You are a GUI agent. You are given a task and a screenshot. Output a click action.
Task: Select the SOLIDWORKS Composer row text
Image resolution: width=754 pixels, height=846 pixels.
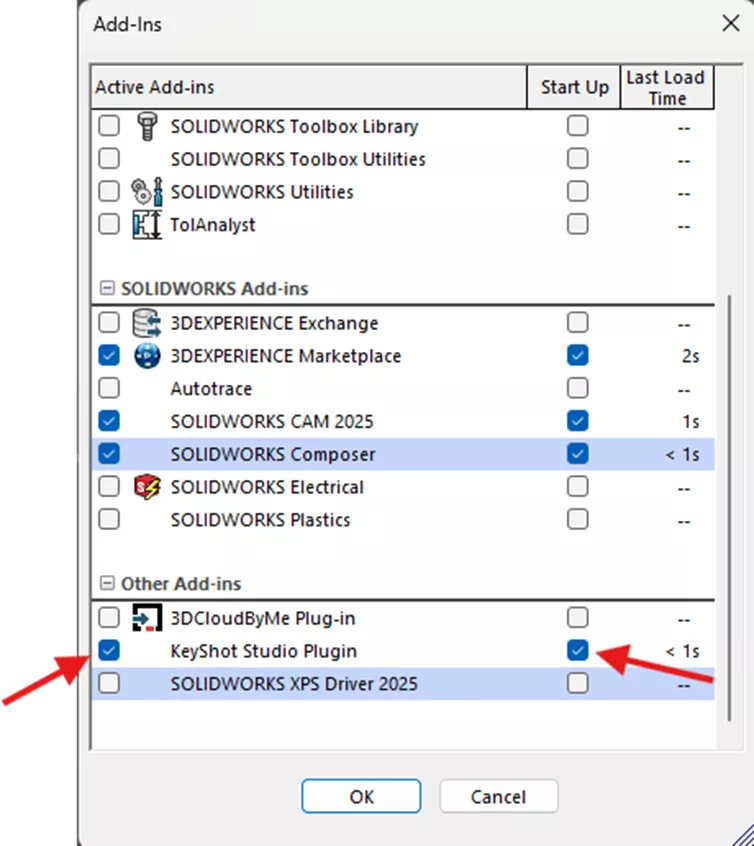(x=273, y=454)
